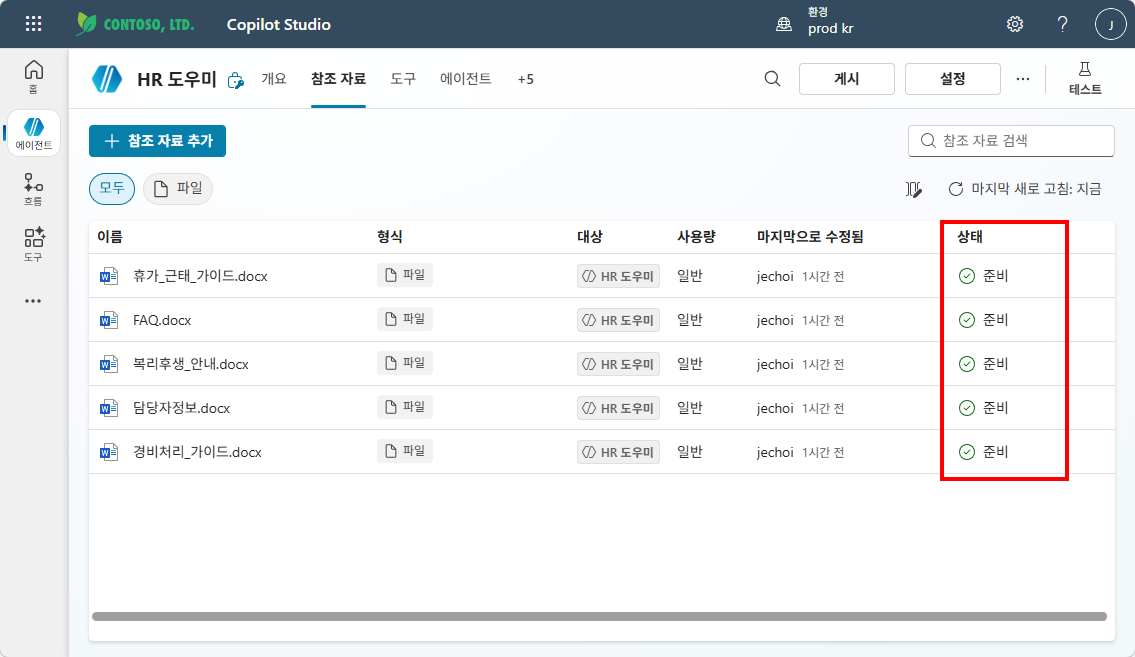This screenshot has height=657, width=1135.
Task: Open 도구 in the left sidebar
Action: click(x=33, y=245)
